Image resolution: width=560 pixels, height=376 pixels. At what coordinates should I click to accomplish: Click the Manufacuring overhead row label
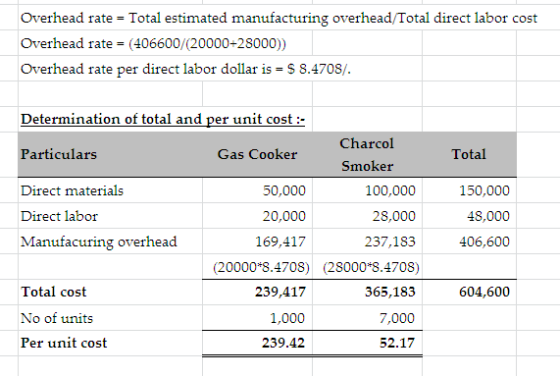click(x=99, y=242)
